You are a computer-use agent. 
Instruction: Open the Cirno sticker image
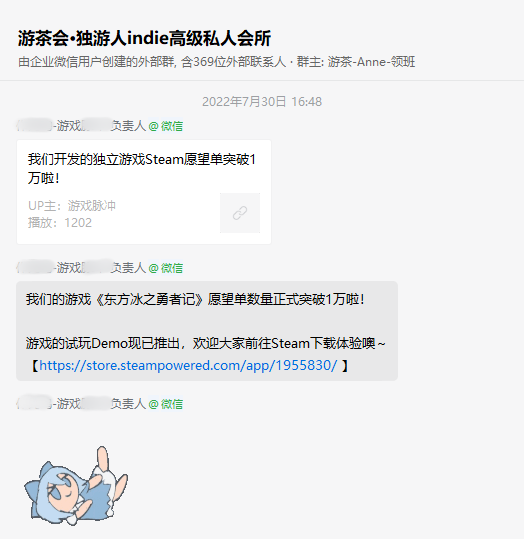[76, 486]
